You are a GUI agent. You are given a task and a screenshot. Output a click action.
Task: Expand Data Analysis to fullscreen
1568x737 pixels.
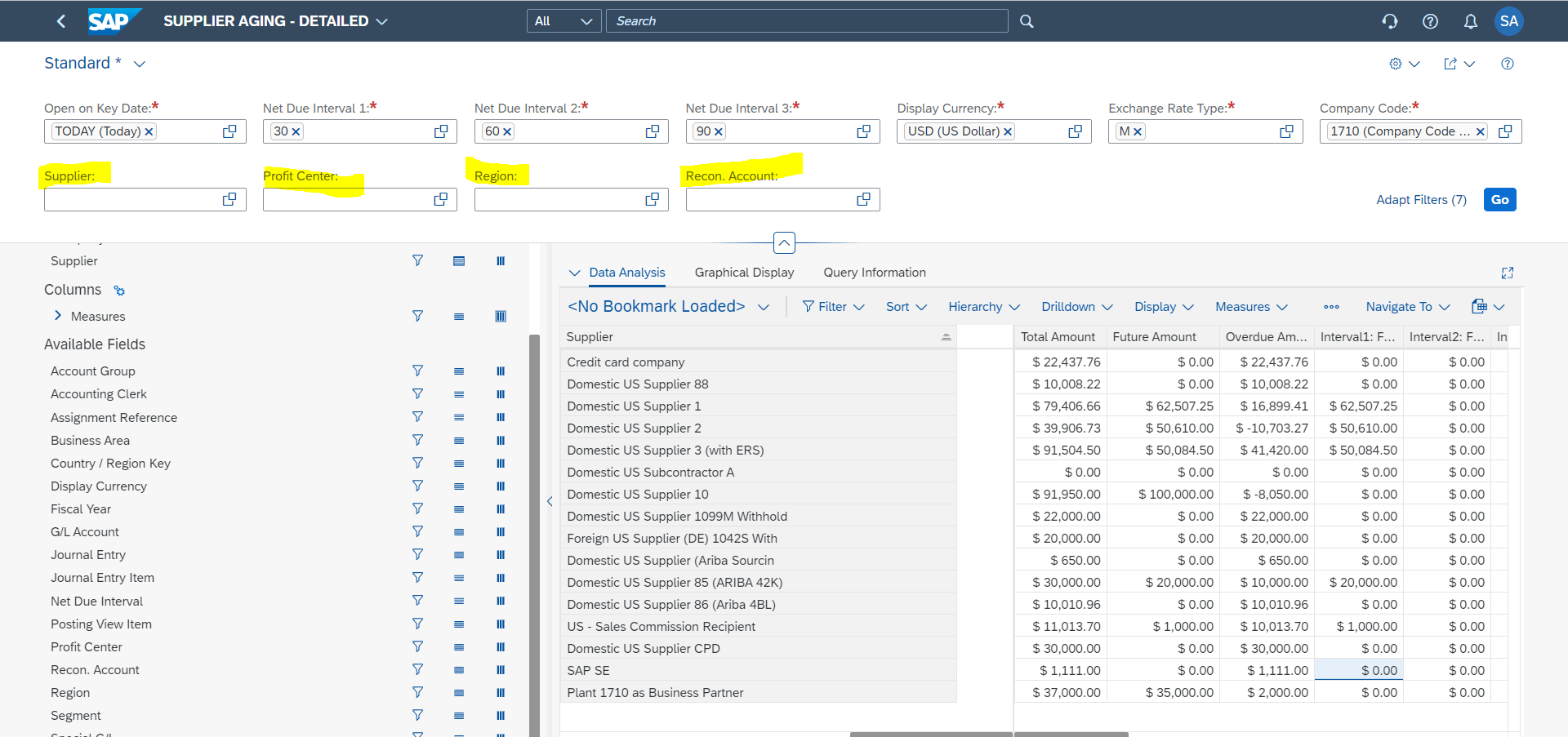click(1508, 273)
